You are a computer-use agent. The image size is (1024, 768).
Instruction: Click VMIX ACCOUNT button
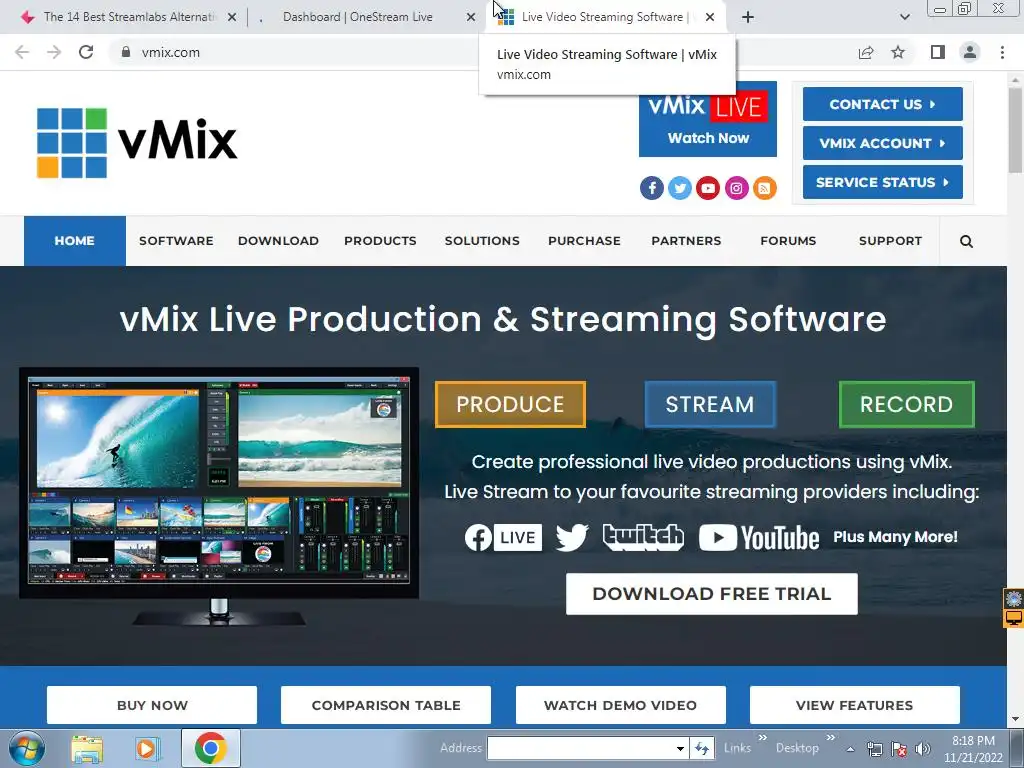point(882,143)
